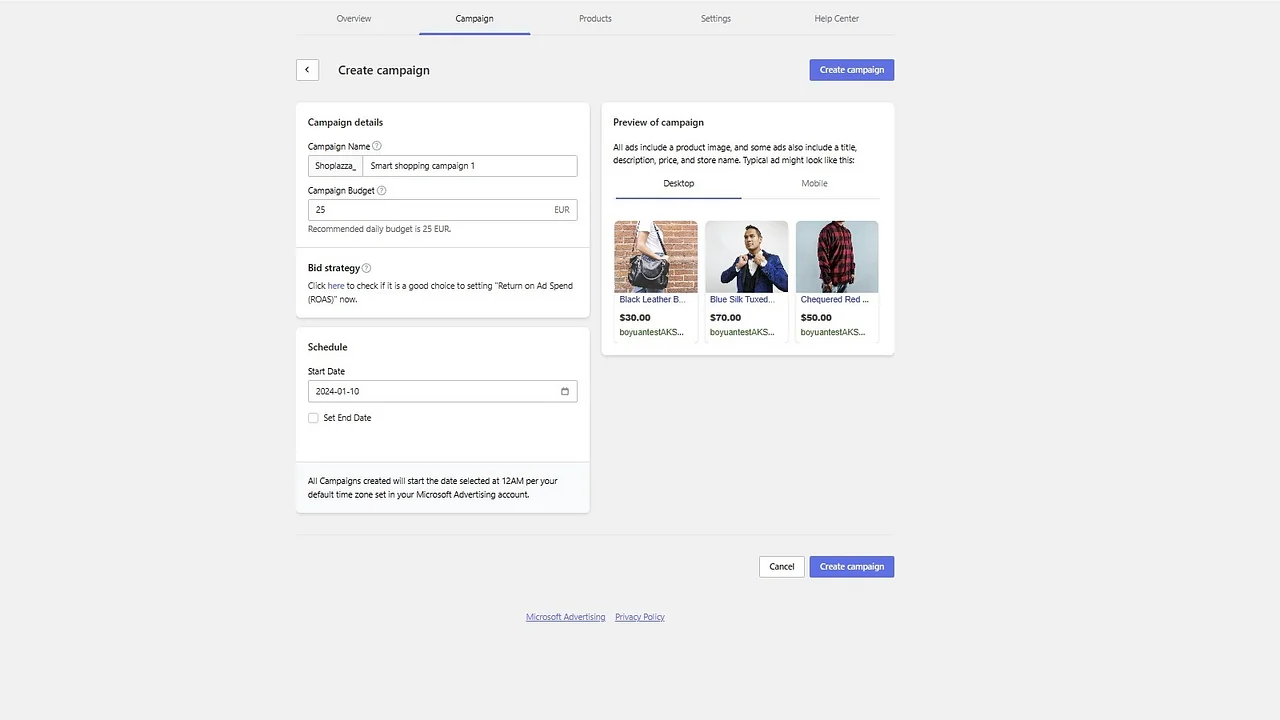Click the Campaign Budget info tooltip icon
Screen dimensions: 1280x720
point(381,190)
